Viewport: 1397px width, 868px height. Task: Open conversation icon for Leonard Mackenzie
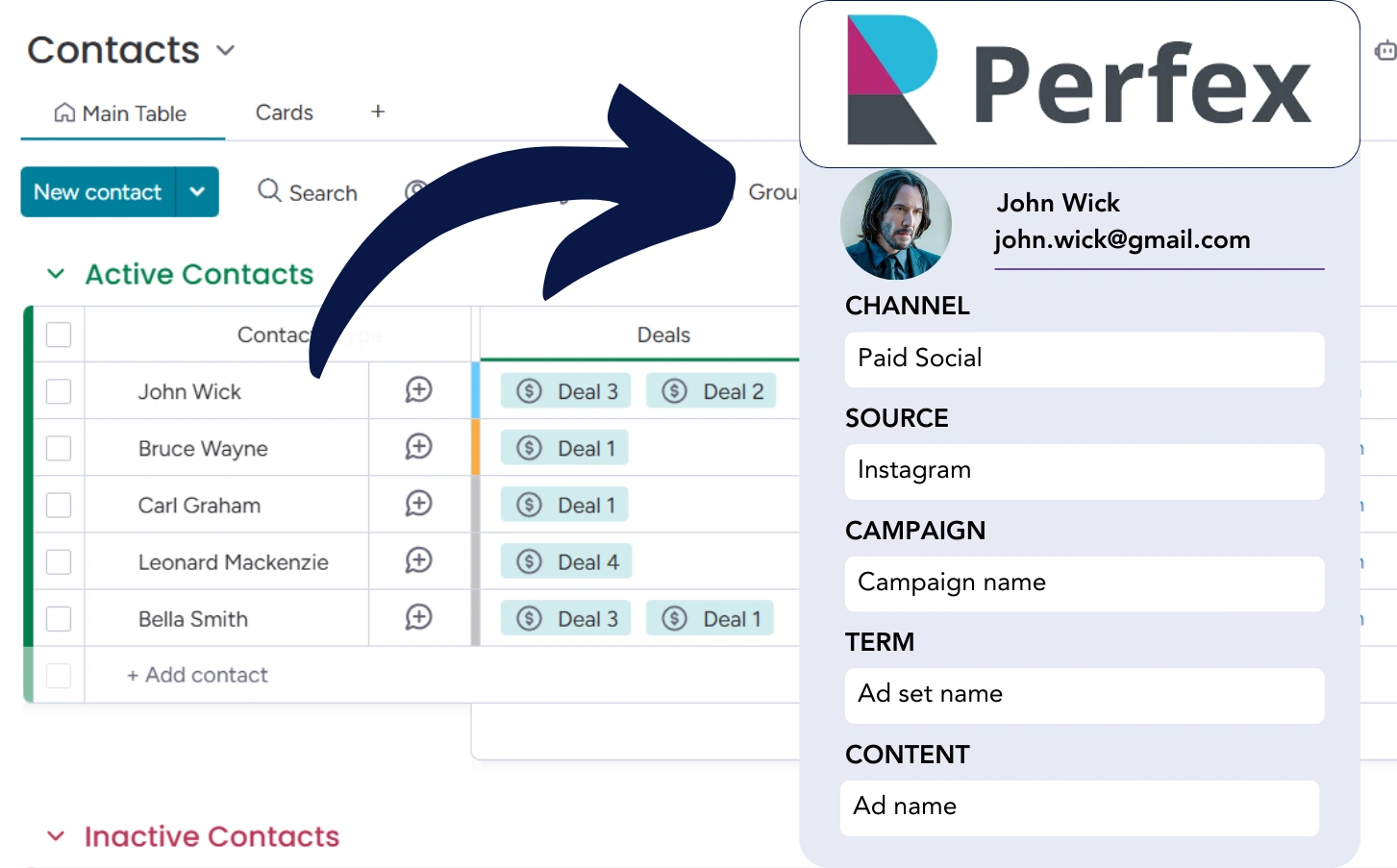point(418,559)
